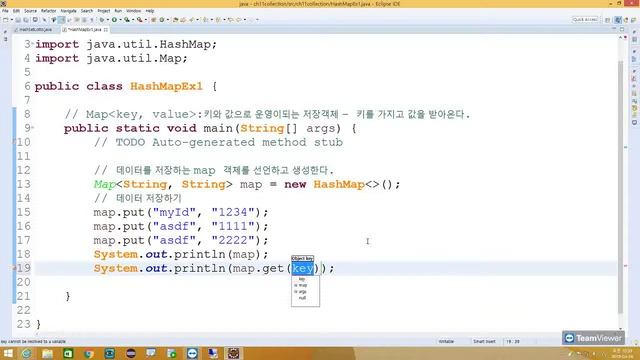Open Internet Explorer from taskbar

coord(27,353)
